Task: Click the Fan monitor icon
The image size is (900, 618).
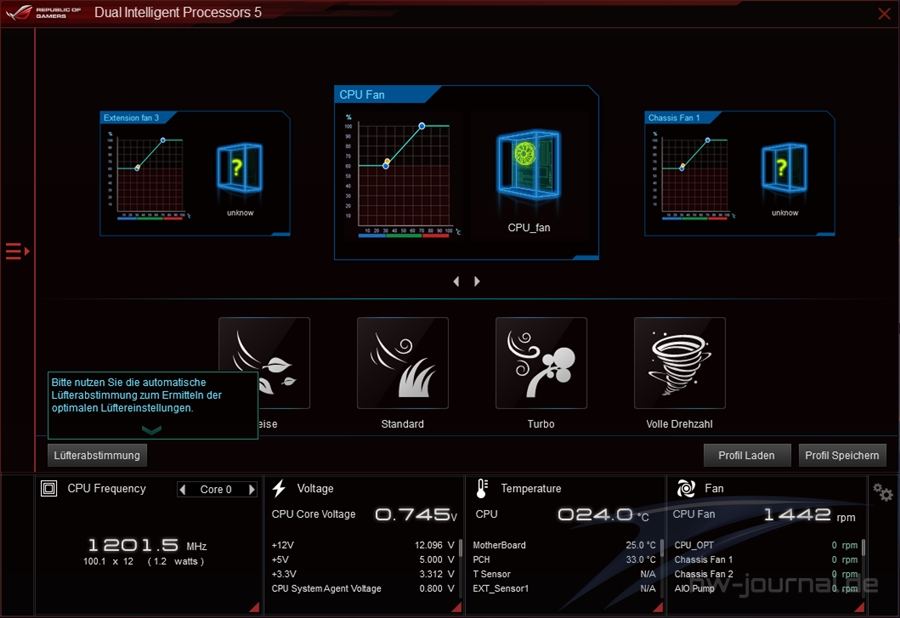Action: click(x=686, y=488)
